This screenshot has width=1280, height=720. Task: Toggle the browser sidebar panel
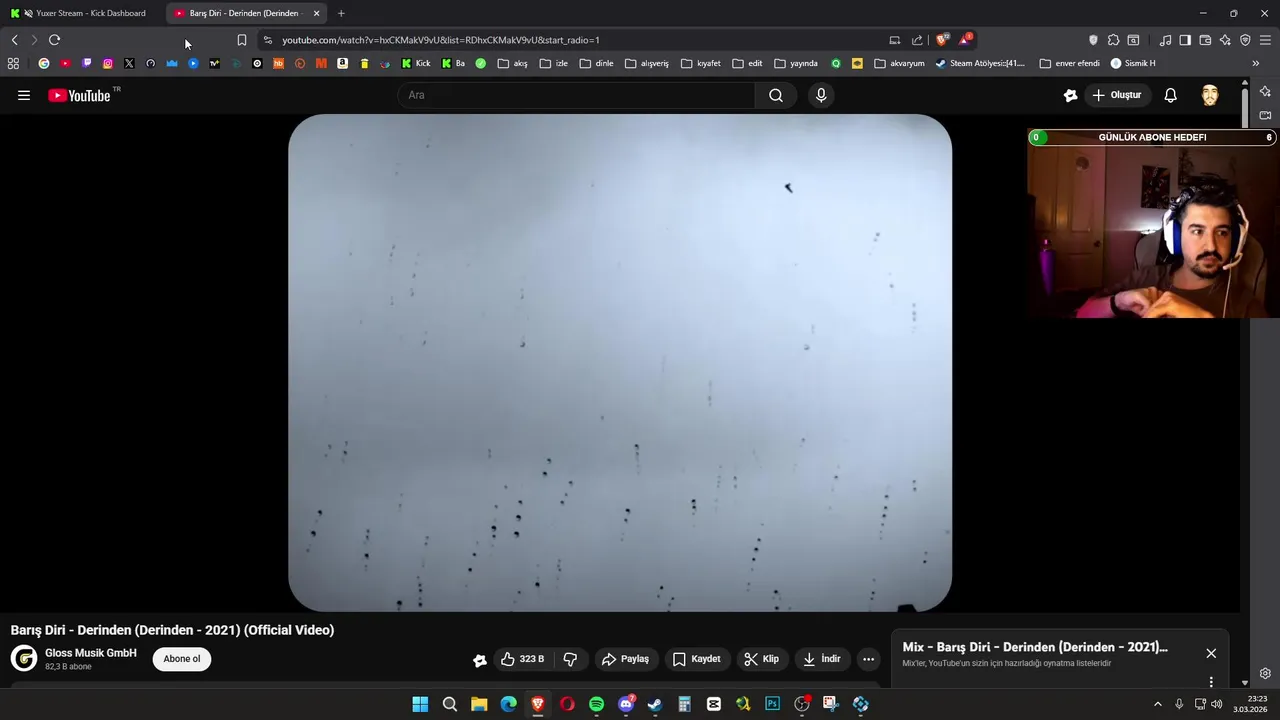[x=1185, y=40]
